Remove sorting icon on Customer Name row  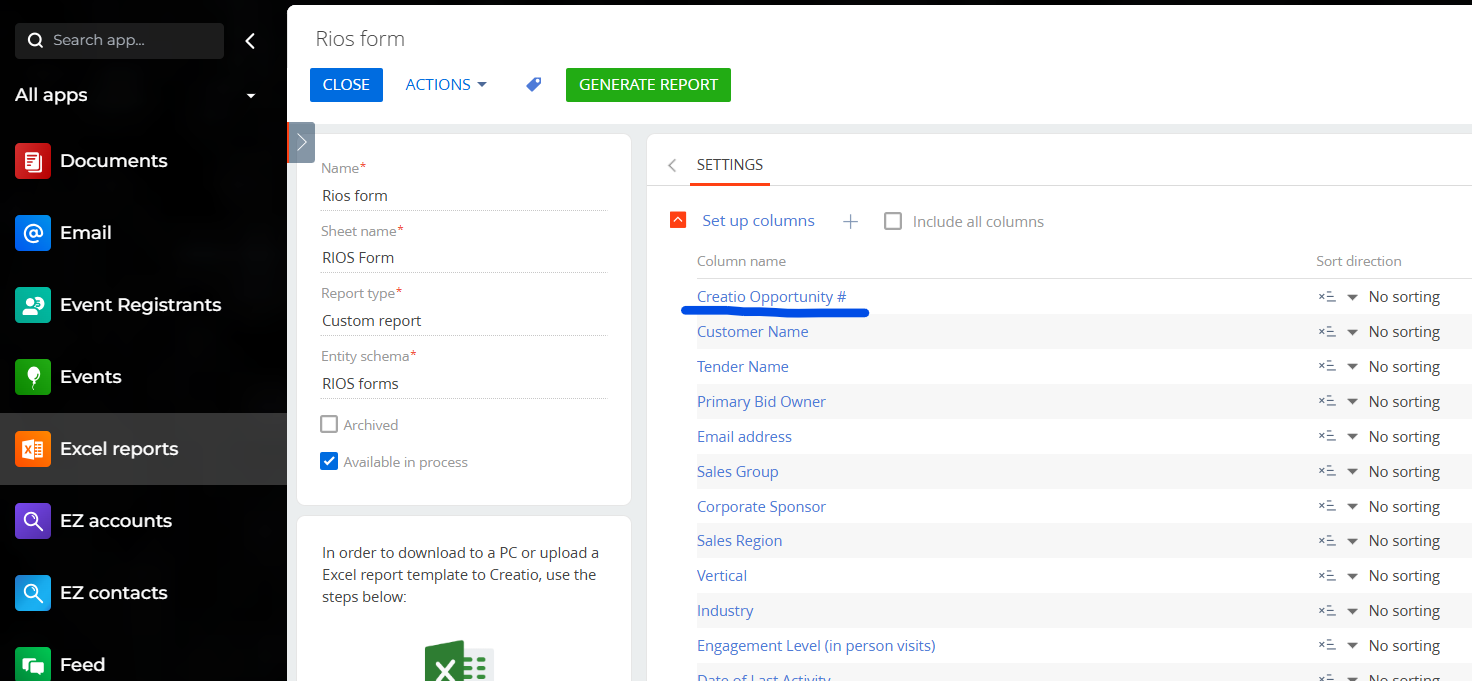click(1326, 332)
